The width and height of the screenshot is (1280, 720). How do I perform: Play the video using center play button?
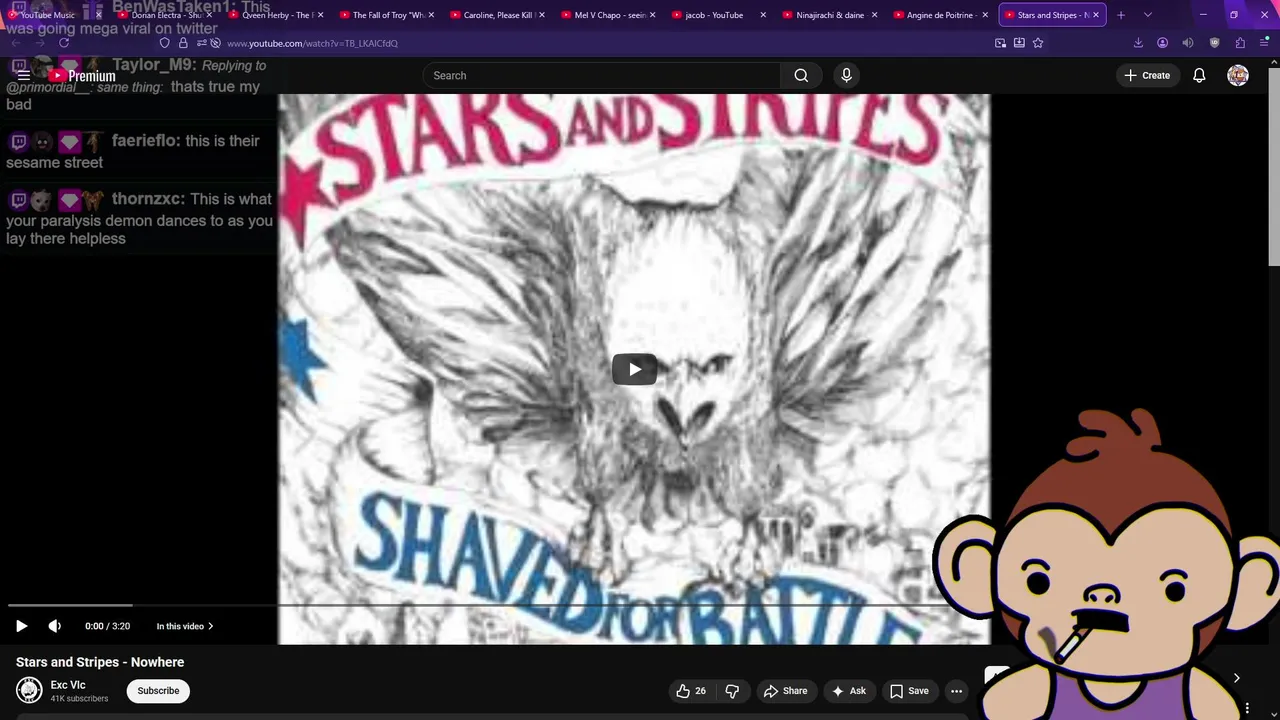coord(634,369)
